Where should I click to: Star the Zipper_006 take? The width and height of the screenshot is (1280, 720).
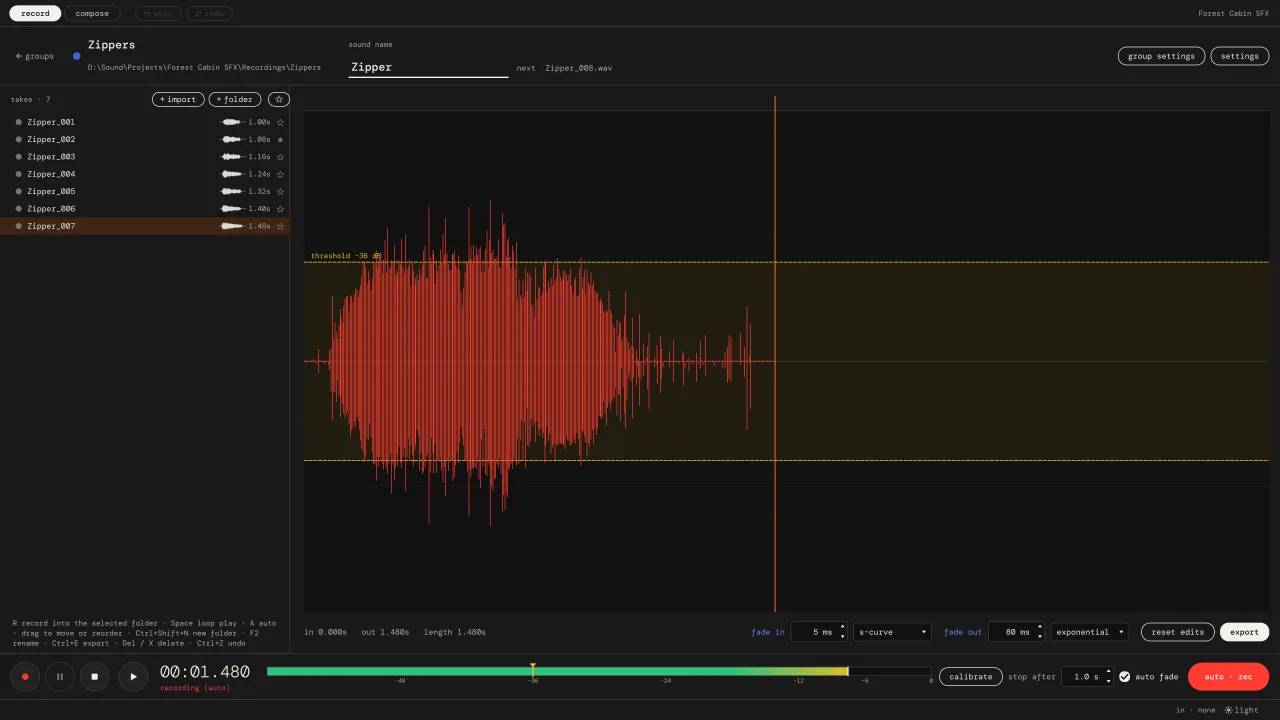coord(280,209)
